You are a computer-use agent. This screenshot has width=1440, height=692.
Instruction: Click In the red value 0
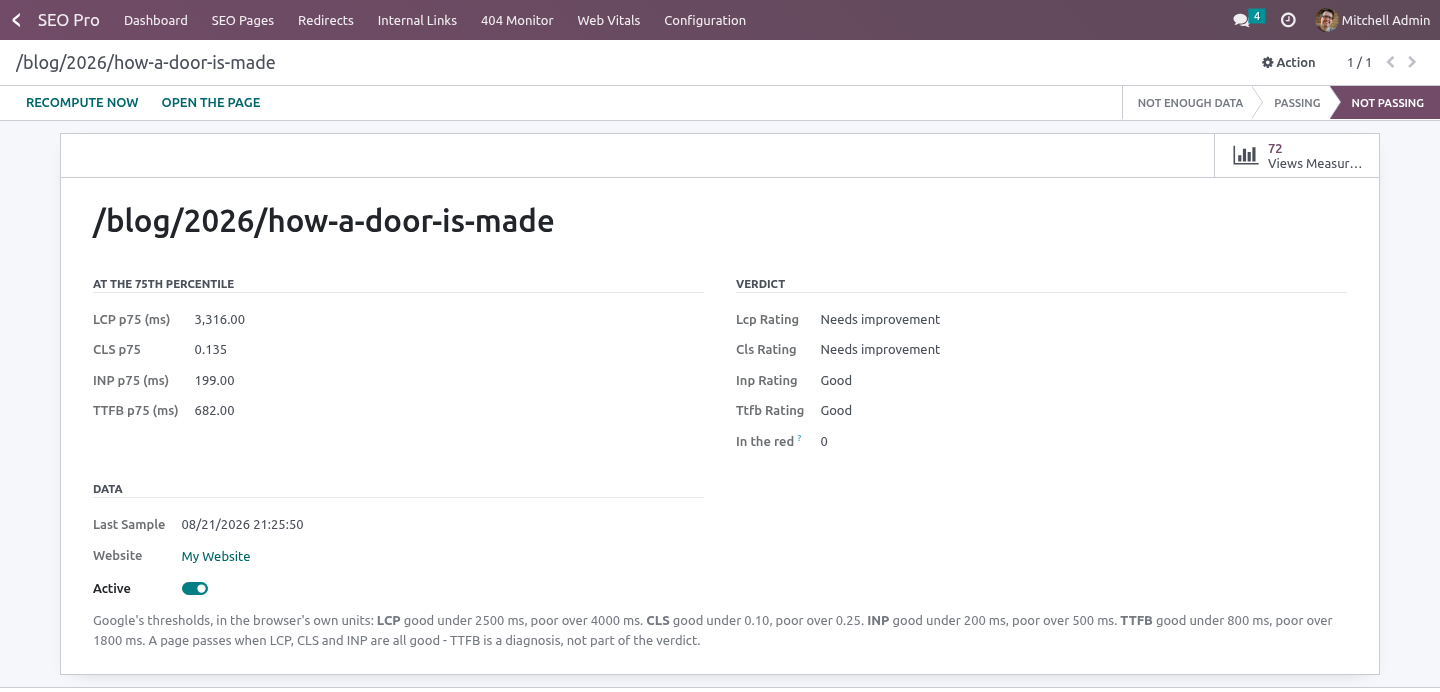coord(824,442)
